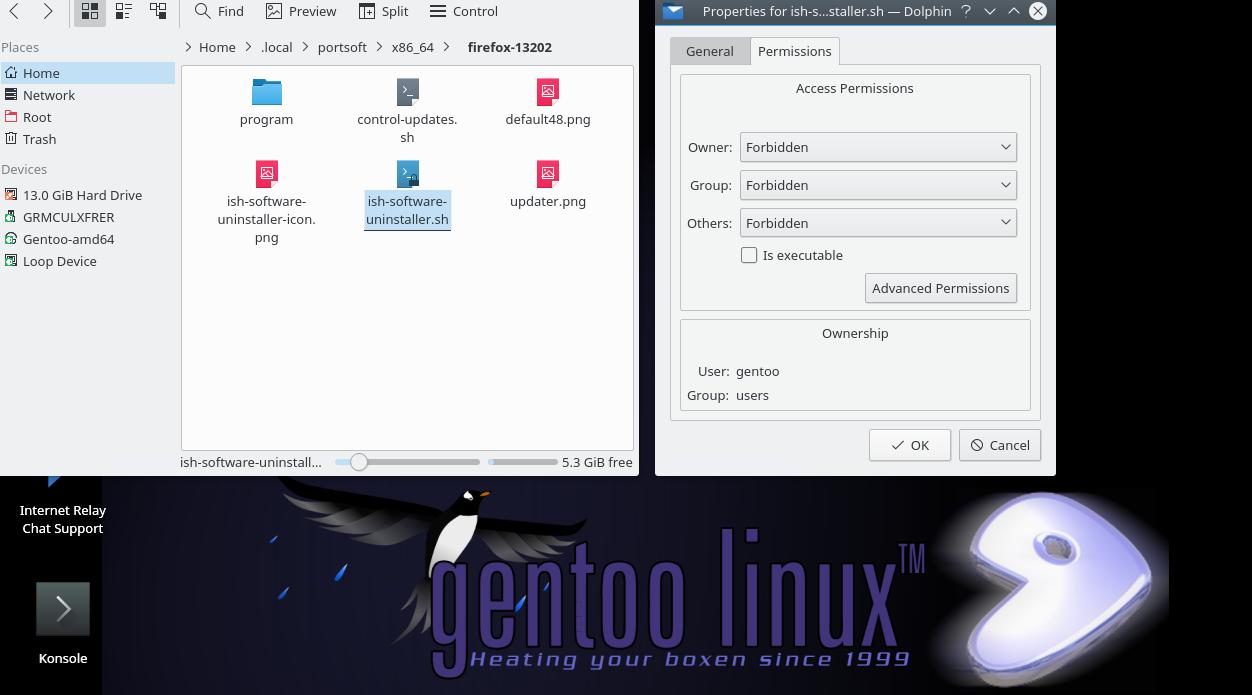Click the updater.png file name

548,201
